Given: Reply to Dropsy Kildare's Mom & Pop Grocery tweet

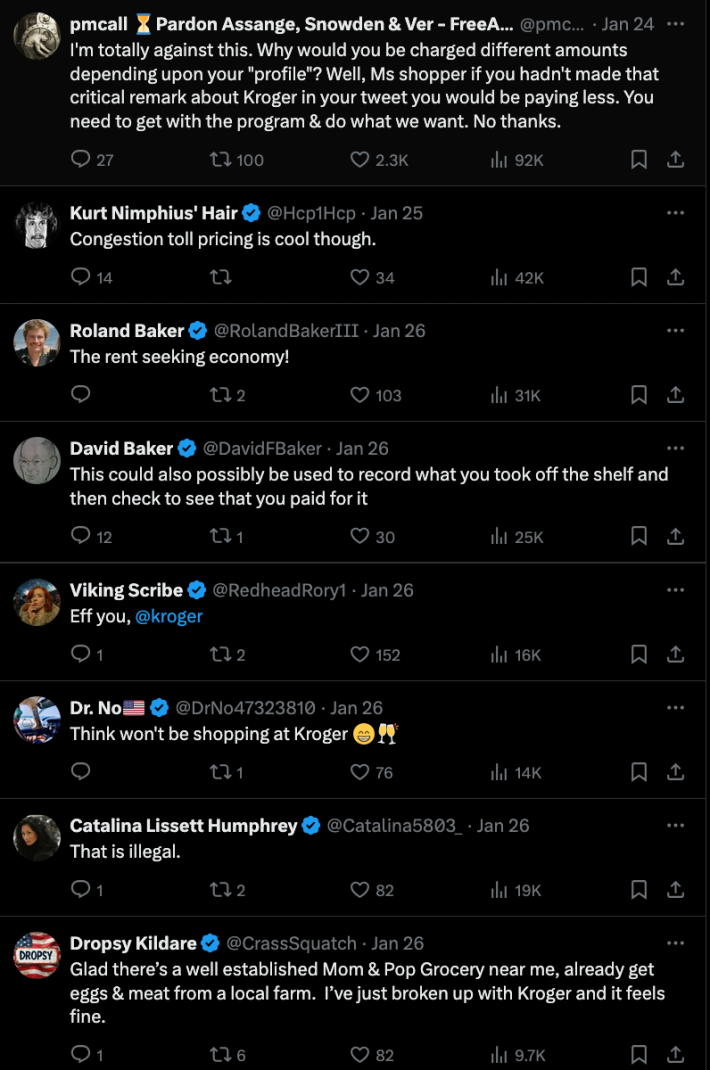Looking at the screenshot, I should [x=80, y=1054].
